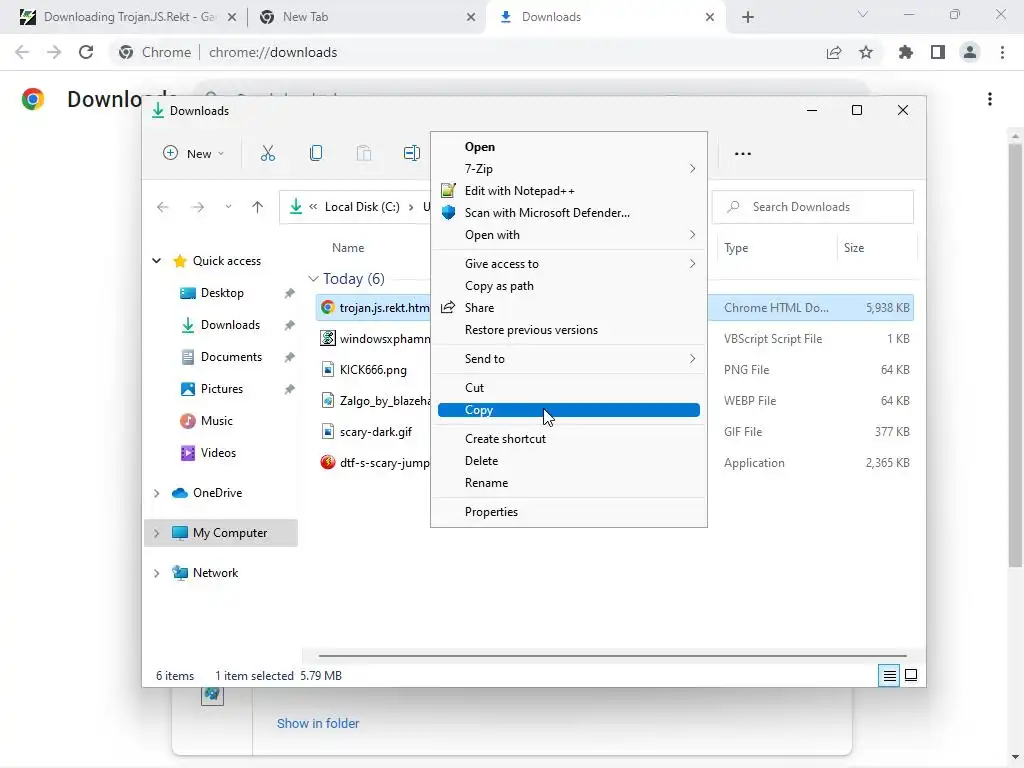This screenshot has width=1024, height=768.
Task: Choose Open in the context menu
Action: pos(568,147)
